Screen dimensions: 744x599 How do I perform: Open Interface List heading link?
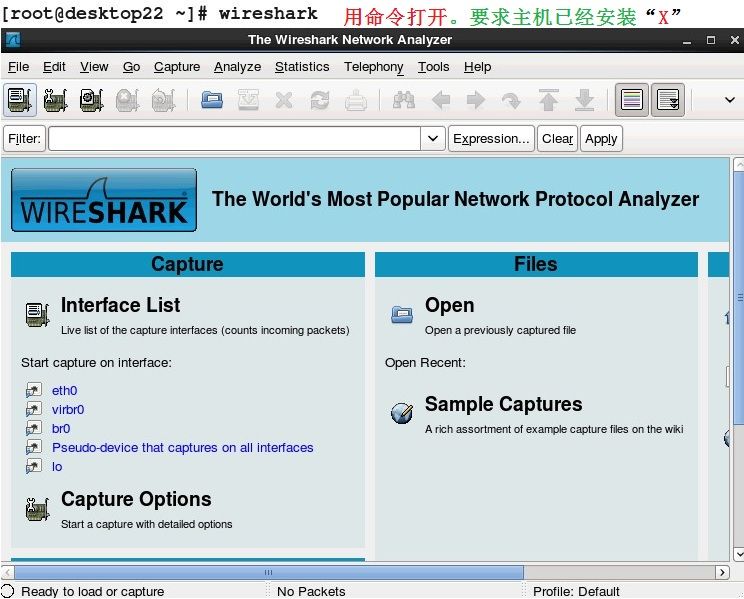click(x=121, y=305)
